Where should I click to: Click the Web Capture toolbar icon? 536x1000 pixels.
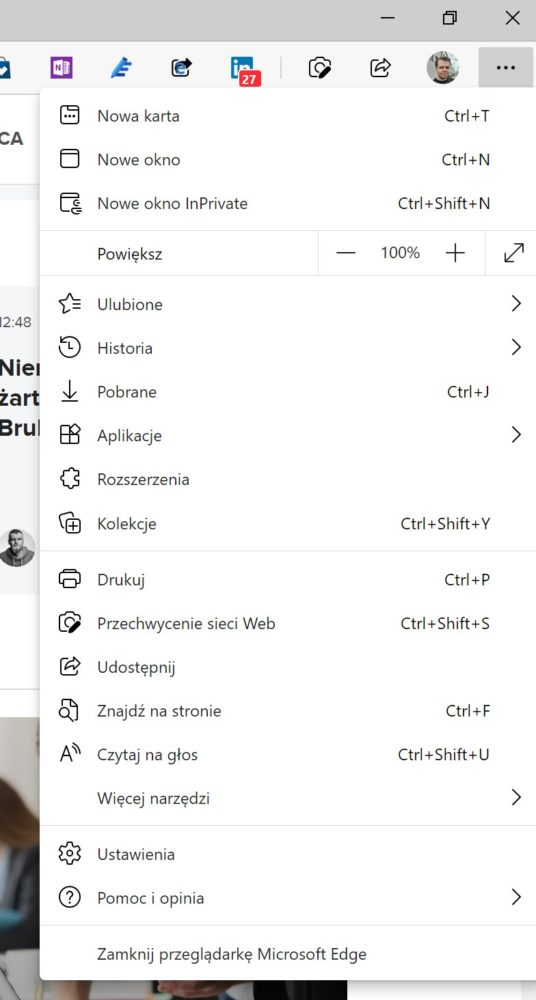(320, 68)
